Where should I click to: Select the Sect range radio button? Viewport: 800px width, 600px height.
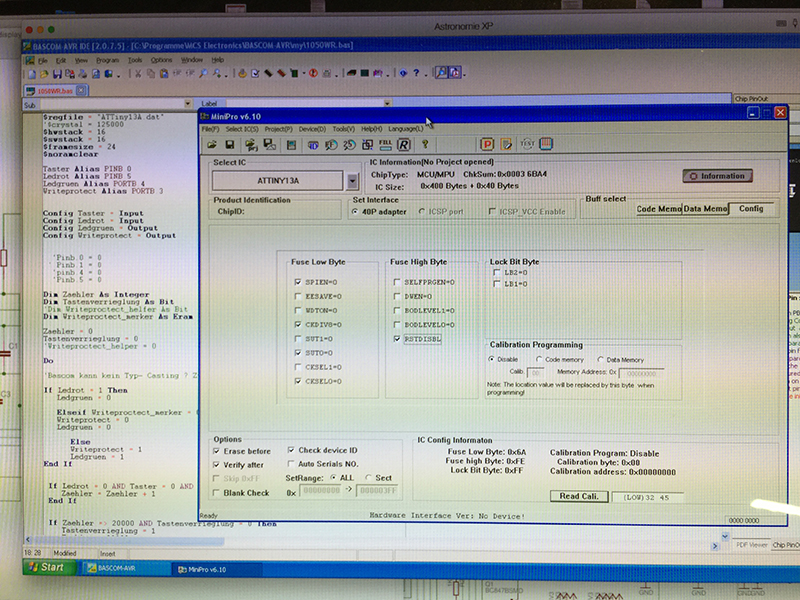coord(368,478)
